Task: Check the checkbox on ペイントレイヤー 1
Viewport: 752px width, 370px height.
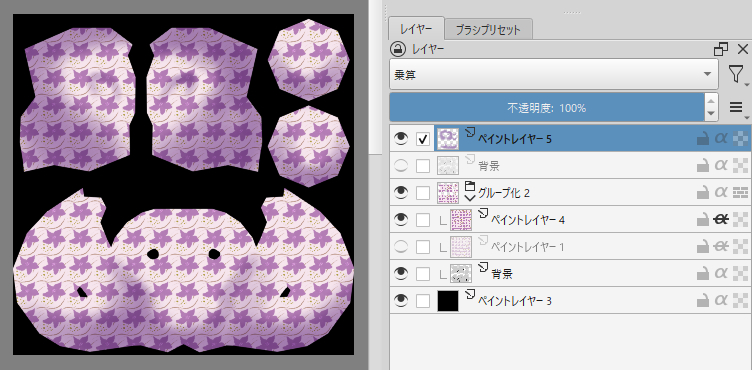Action: pyautogui.click(x=423, y=247)
